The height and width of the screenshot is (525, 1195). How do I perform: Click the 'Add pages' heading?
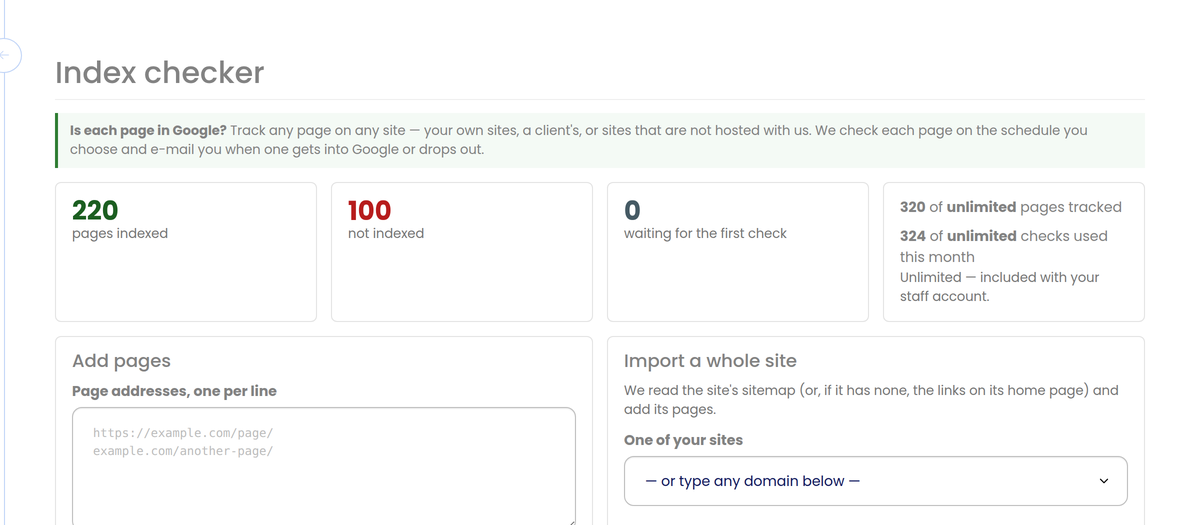[121, 360]
